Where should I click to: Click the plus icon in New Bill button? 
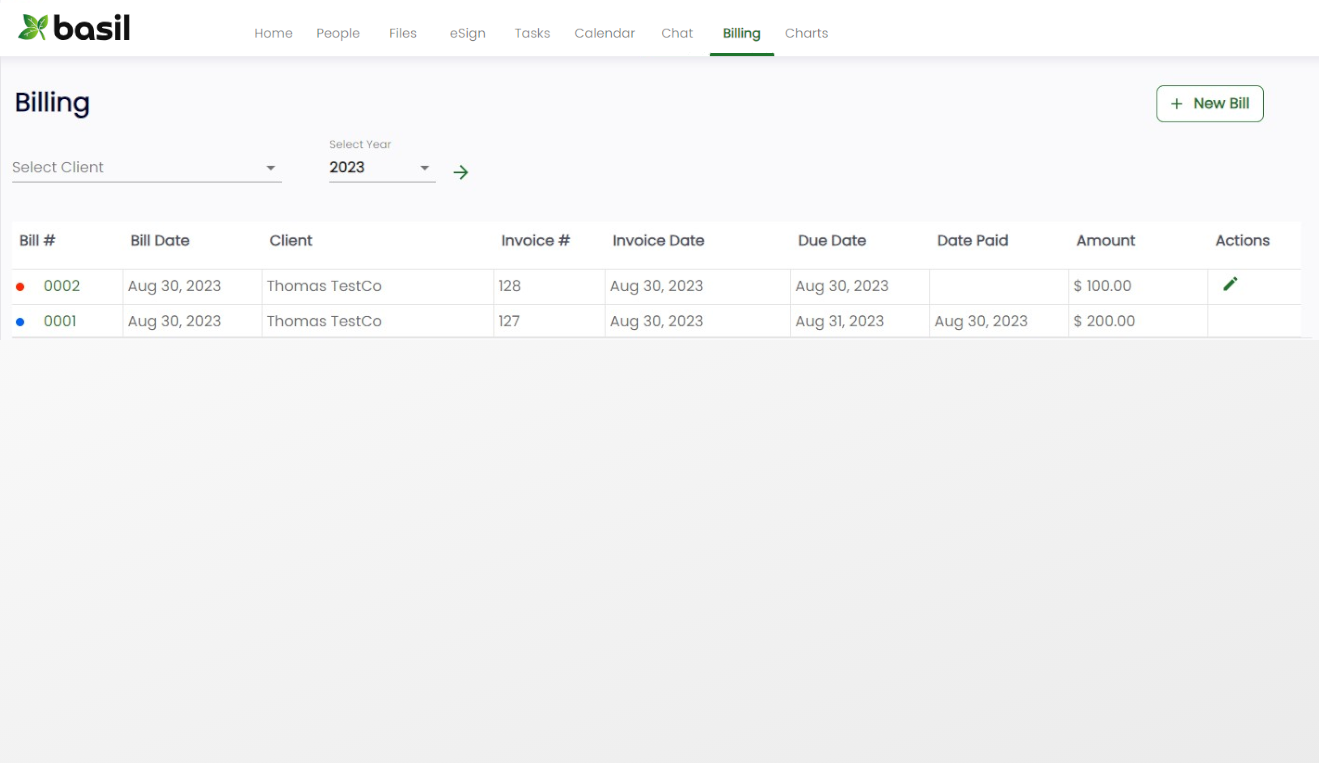1178,103
